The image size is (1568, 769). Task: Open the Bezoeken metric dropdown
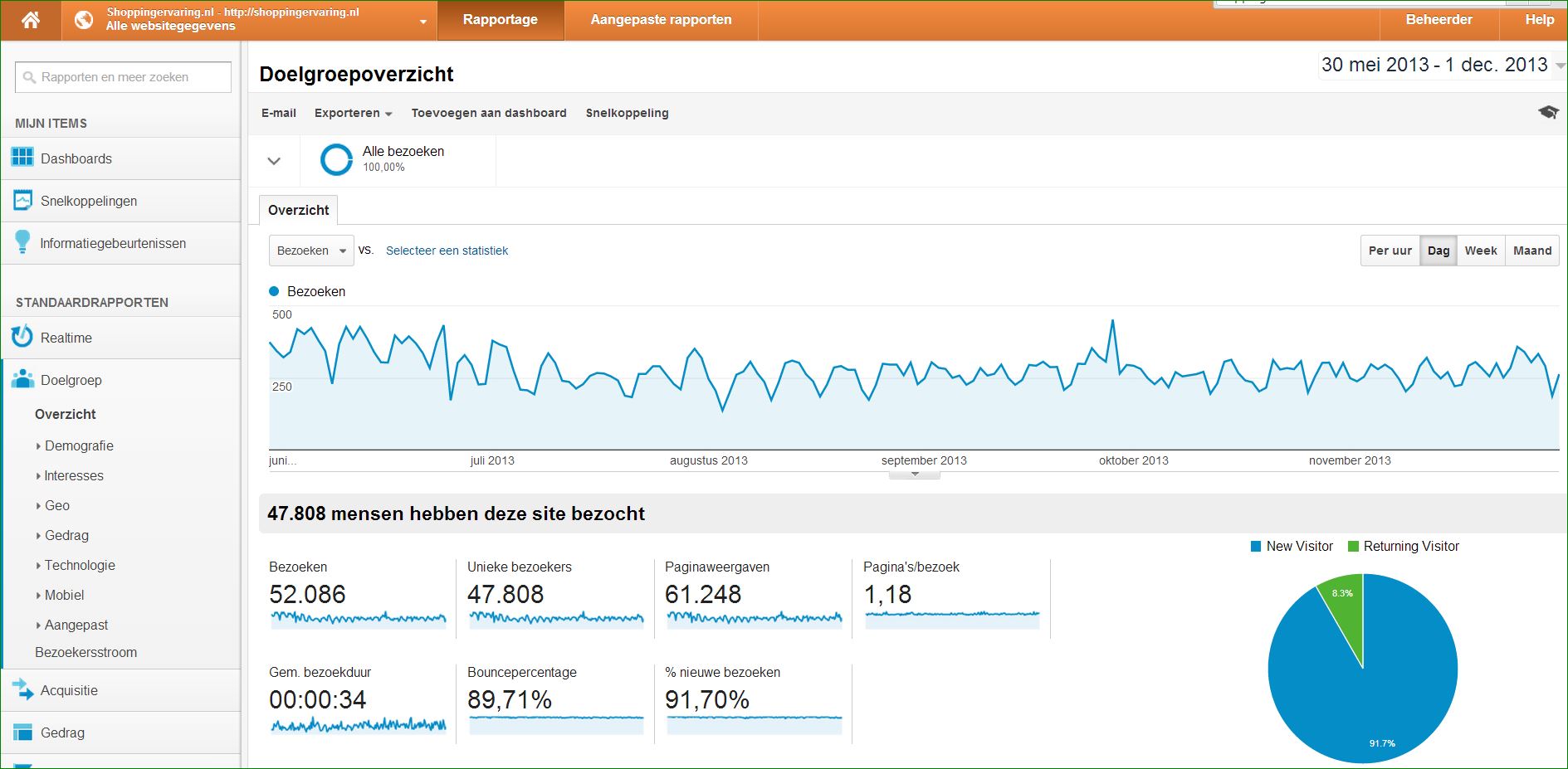coord(311,251)
